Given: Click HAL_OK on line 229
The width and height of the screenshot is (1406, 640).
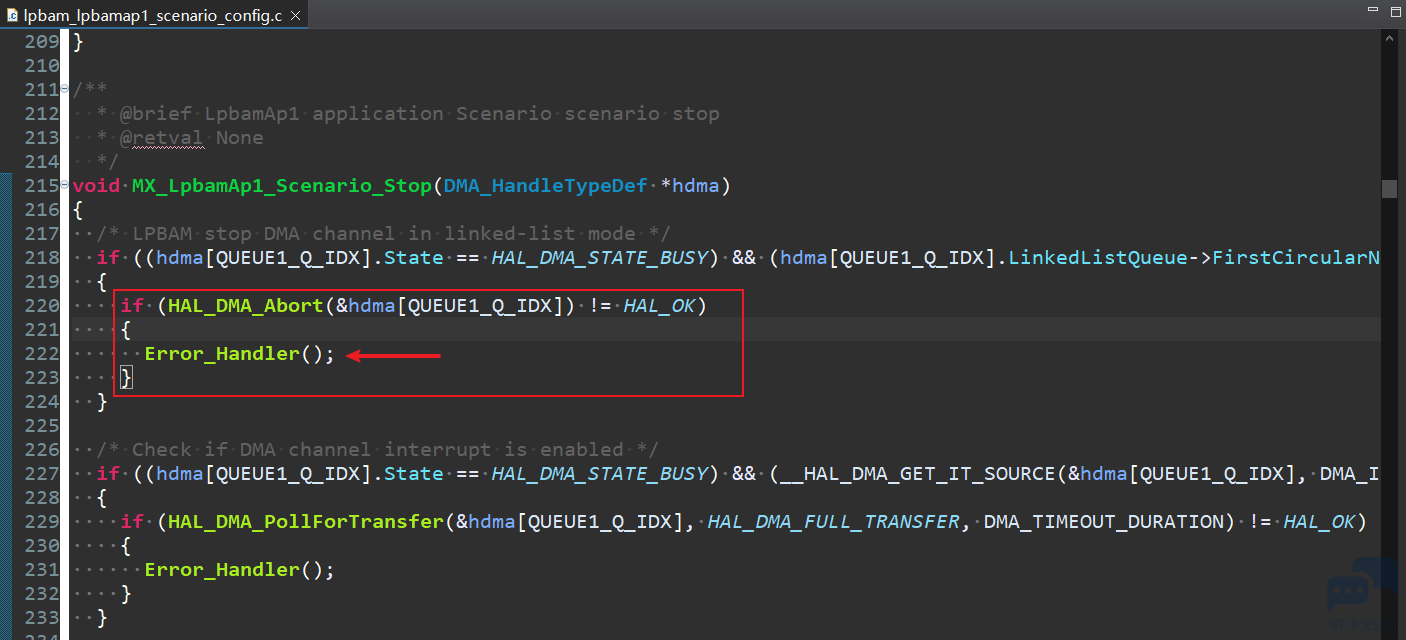Looking at the screenshot, I should point(1320,522).
